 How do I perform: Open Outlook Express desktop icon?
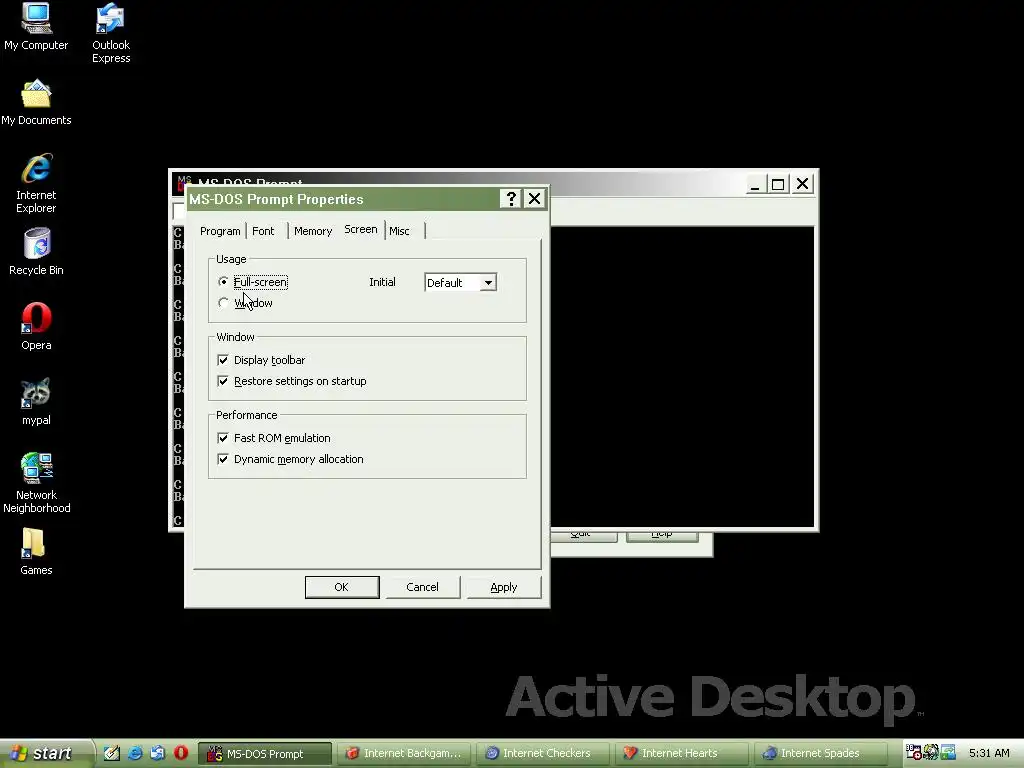[x=110, y=33]
